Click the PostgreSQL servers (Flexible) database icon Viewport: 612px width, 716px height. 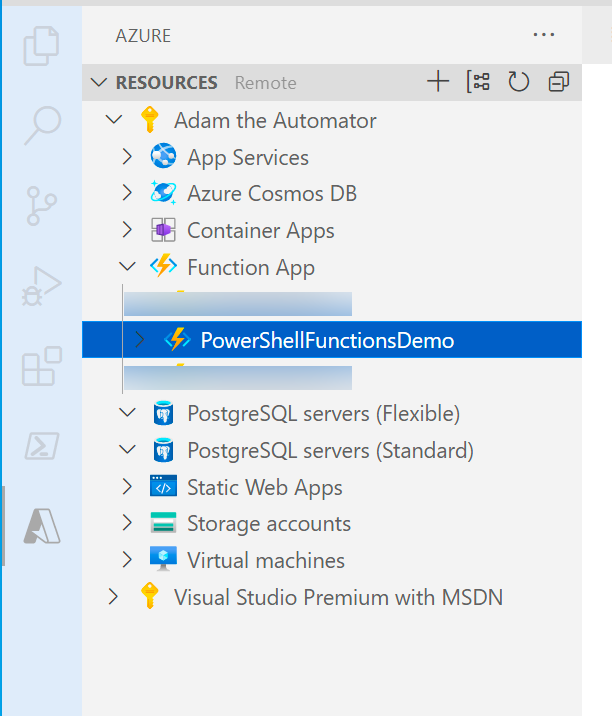163,413
